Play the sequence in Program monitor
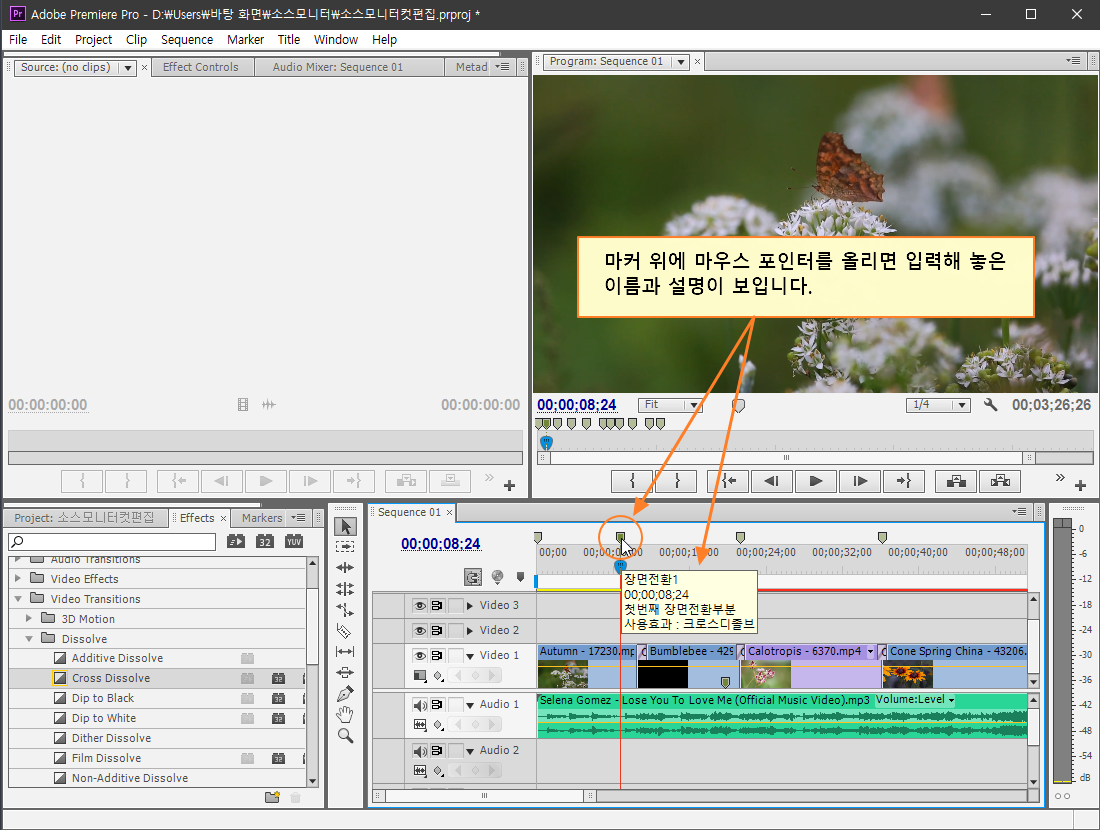 pyautogui.click(x=815, y=481)
